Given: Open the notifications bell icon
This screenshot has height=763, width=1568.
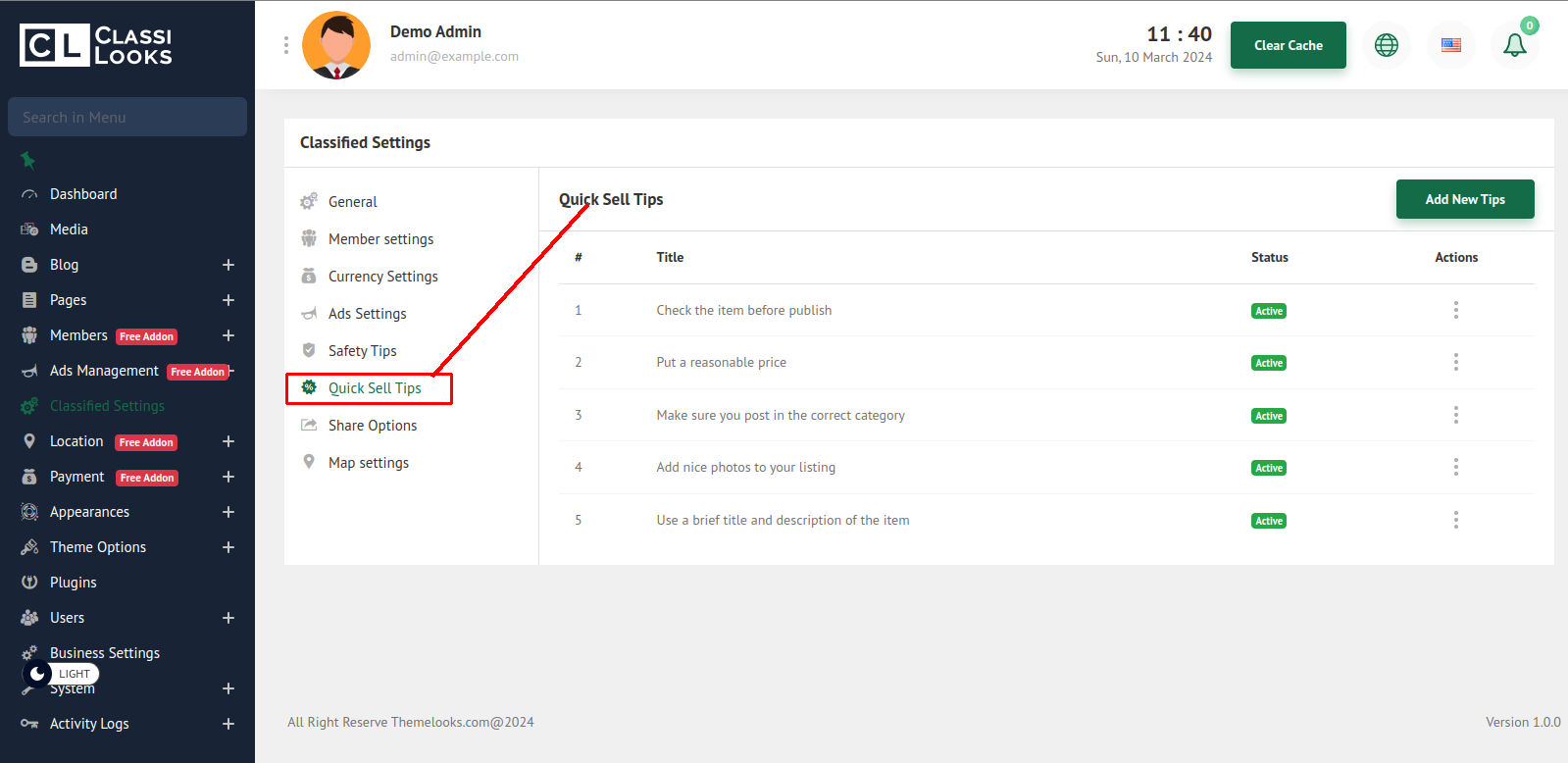Looking at the screenshot, I should (x=1514, y=45).
